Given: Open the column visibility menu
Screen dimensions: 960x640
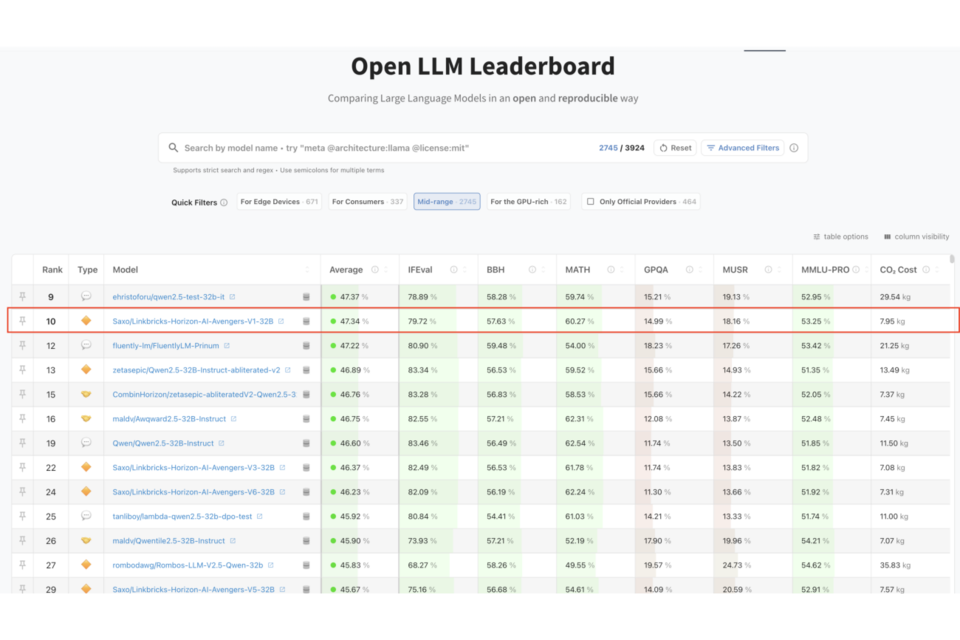Looking at the screenshot, I should (x=916, y=237).
